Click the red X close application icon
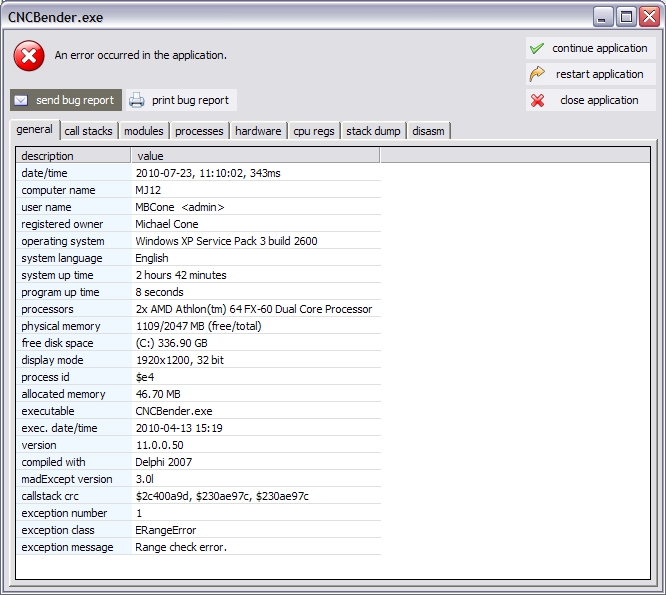This screenshot has width=666, height=595. 537,100
